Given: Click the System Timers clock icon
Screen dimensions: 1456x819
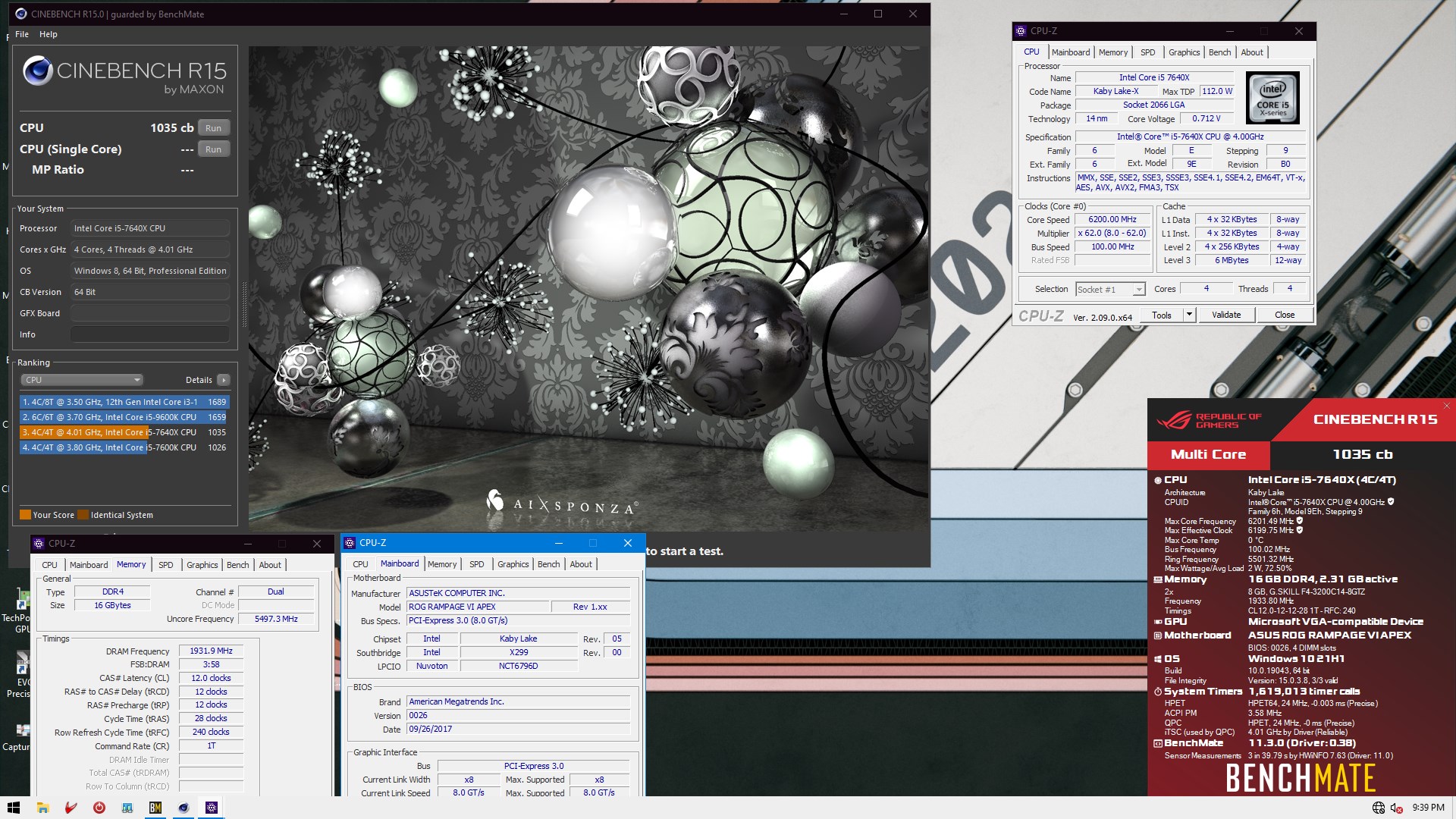Looking at the screenshot, I should click(1158, 692).
